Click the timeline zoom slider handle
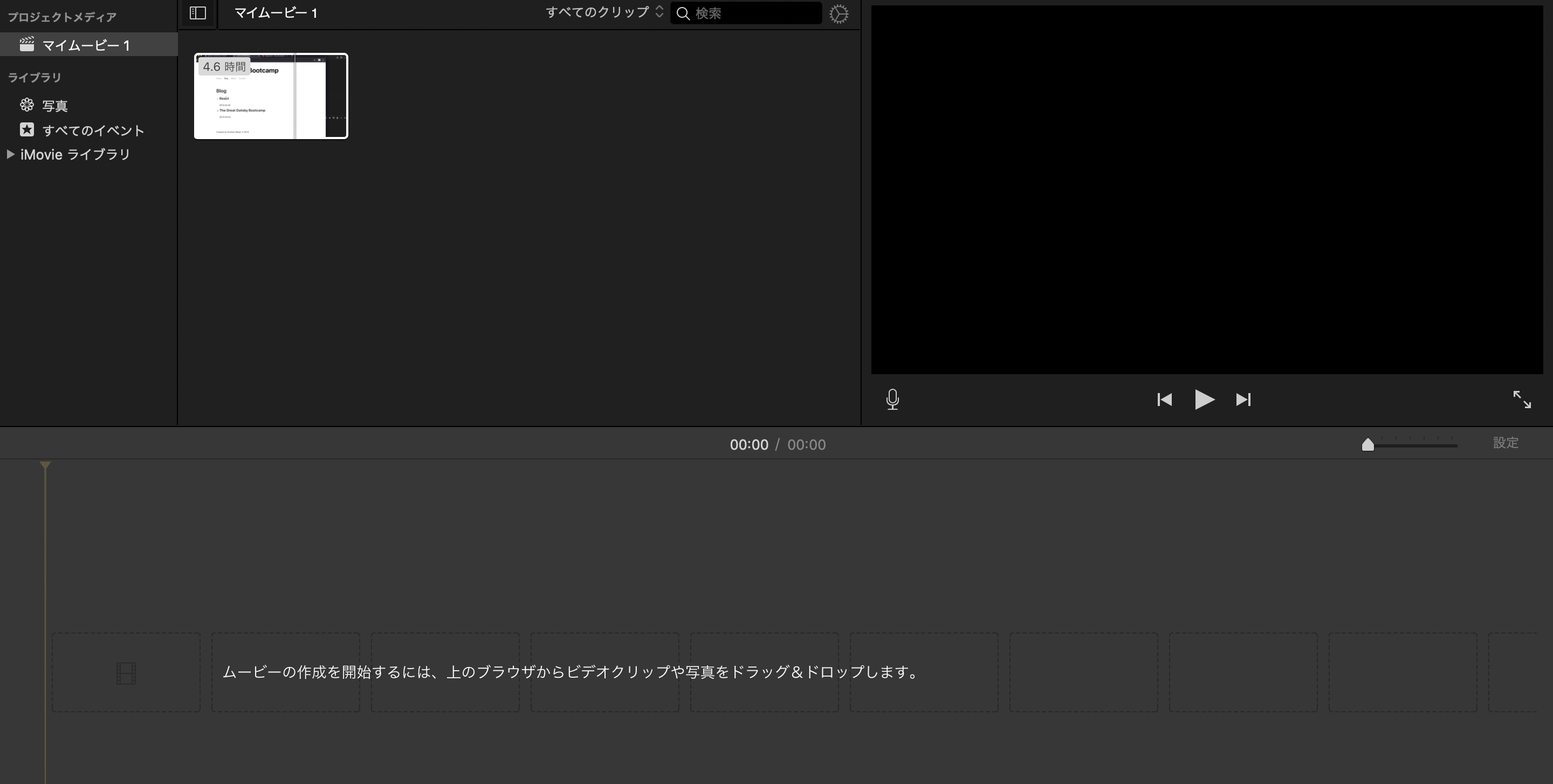 pos(1368,445)
